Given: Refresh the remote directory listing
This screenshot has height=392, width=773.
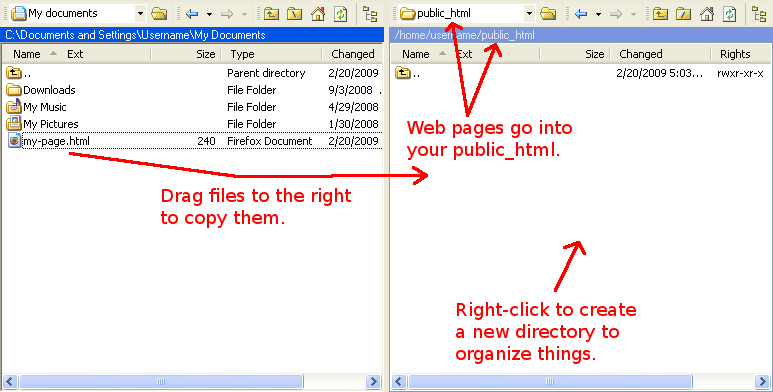Looking at the screenshot, I should pyautogui.click(x=730, y=14).
